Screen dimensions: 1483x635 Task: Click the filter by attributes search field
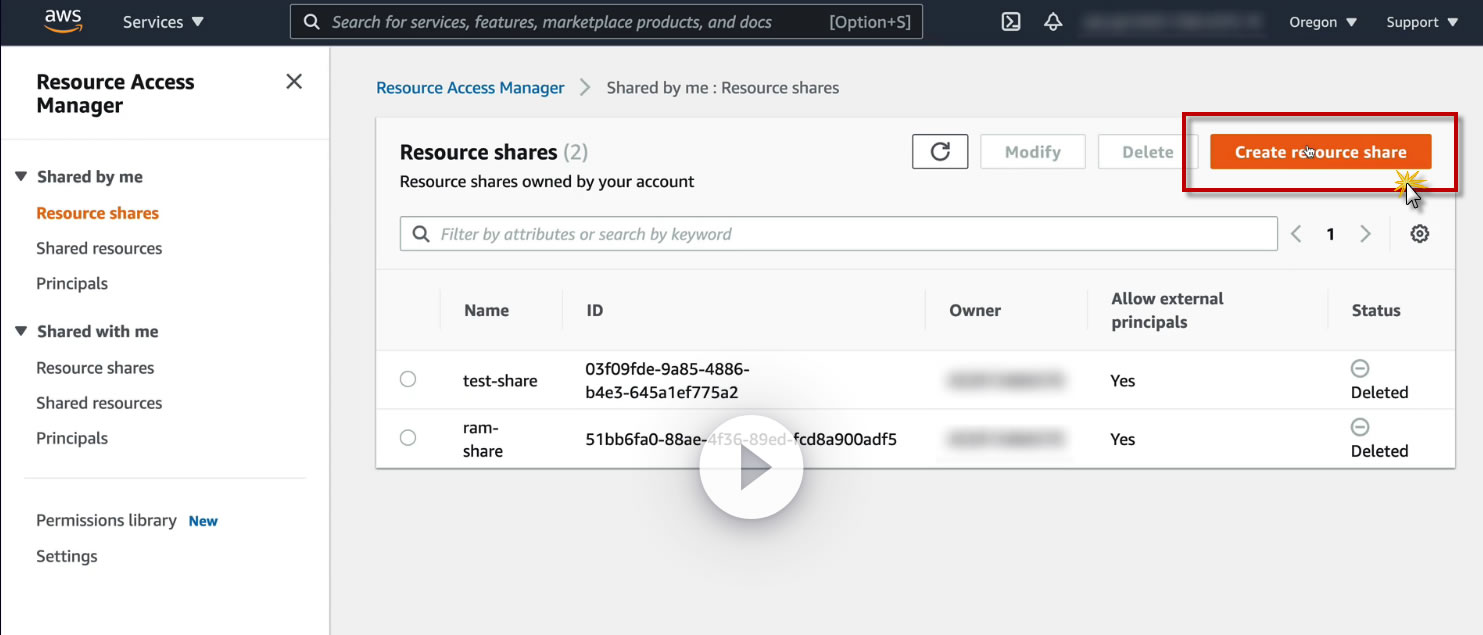(x=838, y=234)
